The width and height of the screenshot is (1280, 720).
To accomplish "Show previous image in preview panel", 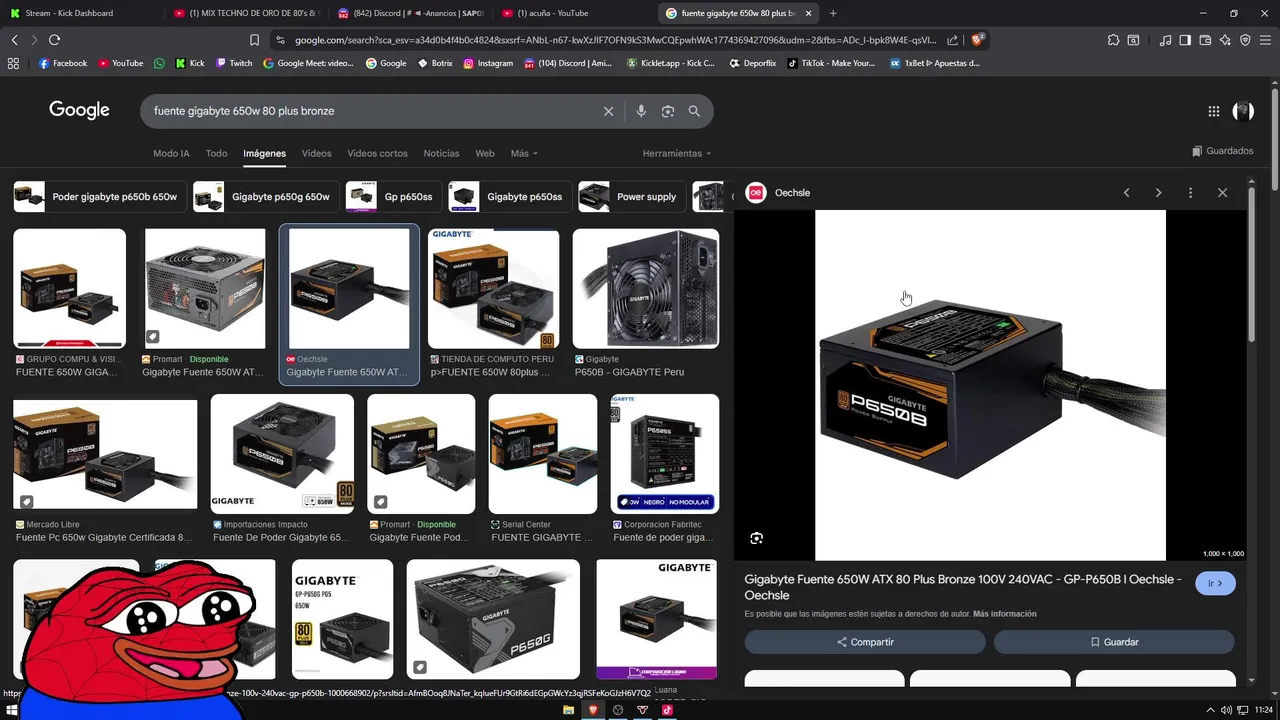I will click(1126, 193).
